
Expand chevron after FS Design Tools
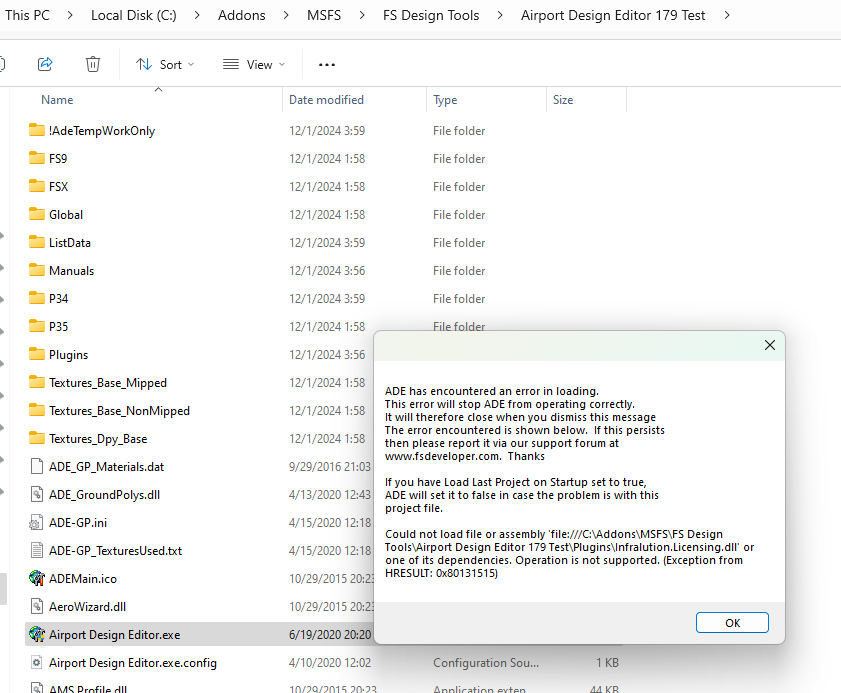pos(500,15)
